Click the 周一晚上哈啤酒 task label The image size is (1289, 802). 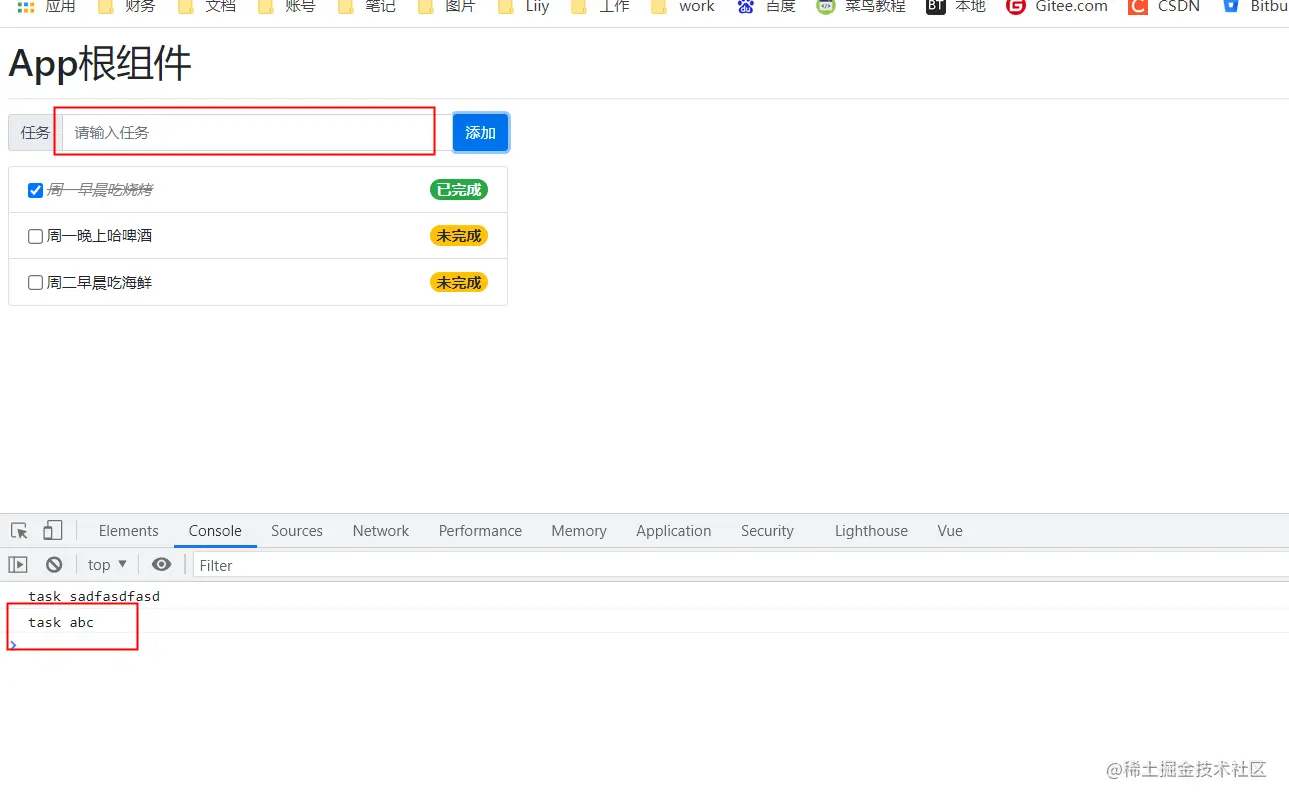pyautogui.click(x=99, y=236)
